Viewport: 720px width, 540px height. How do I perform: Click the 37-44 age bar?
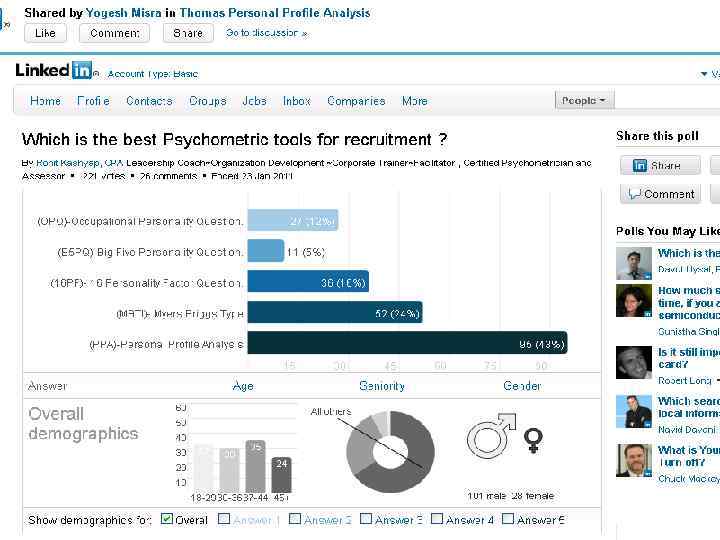tap(255, 467)
